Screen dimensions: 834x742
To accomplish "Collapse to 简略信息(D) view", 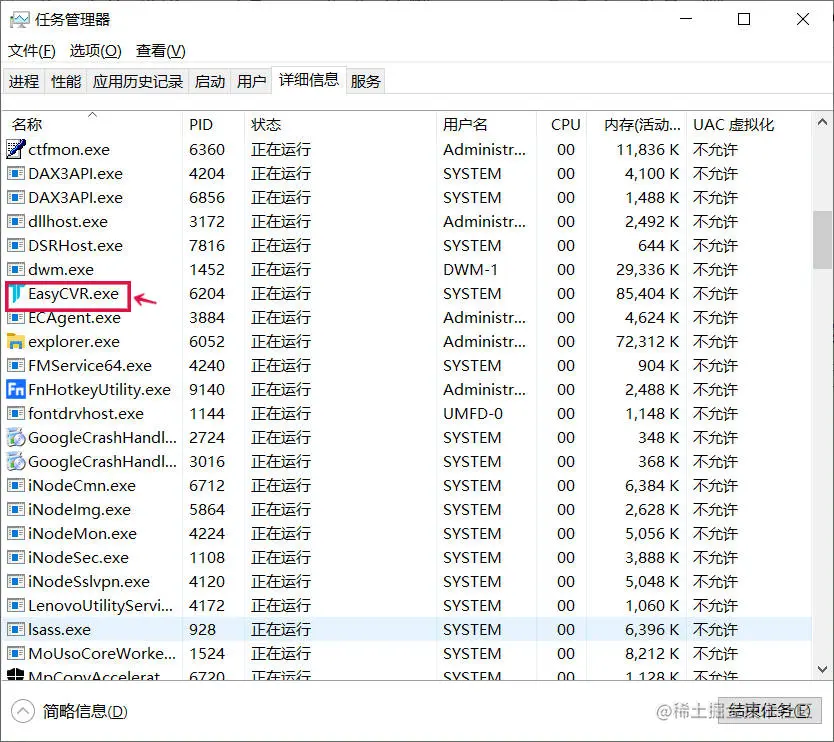I will click(x=70, y=712).
